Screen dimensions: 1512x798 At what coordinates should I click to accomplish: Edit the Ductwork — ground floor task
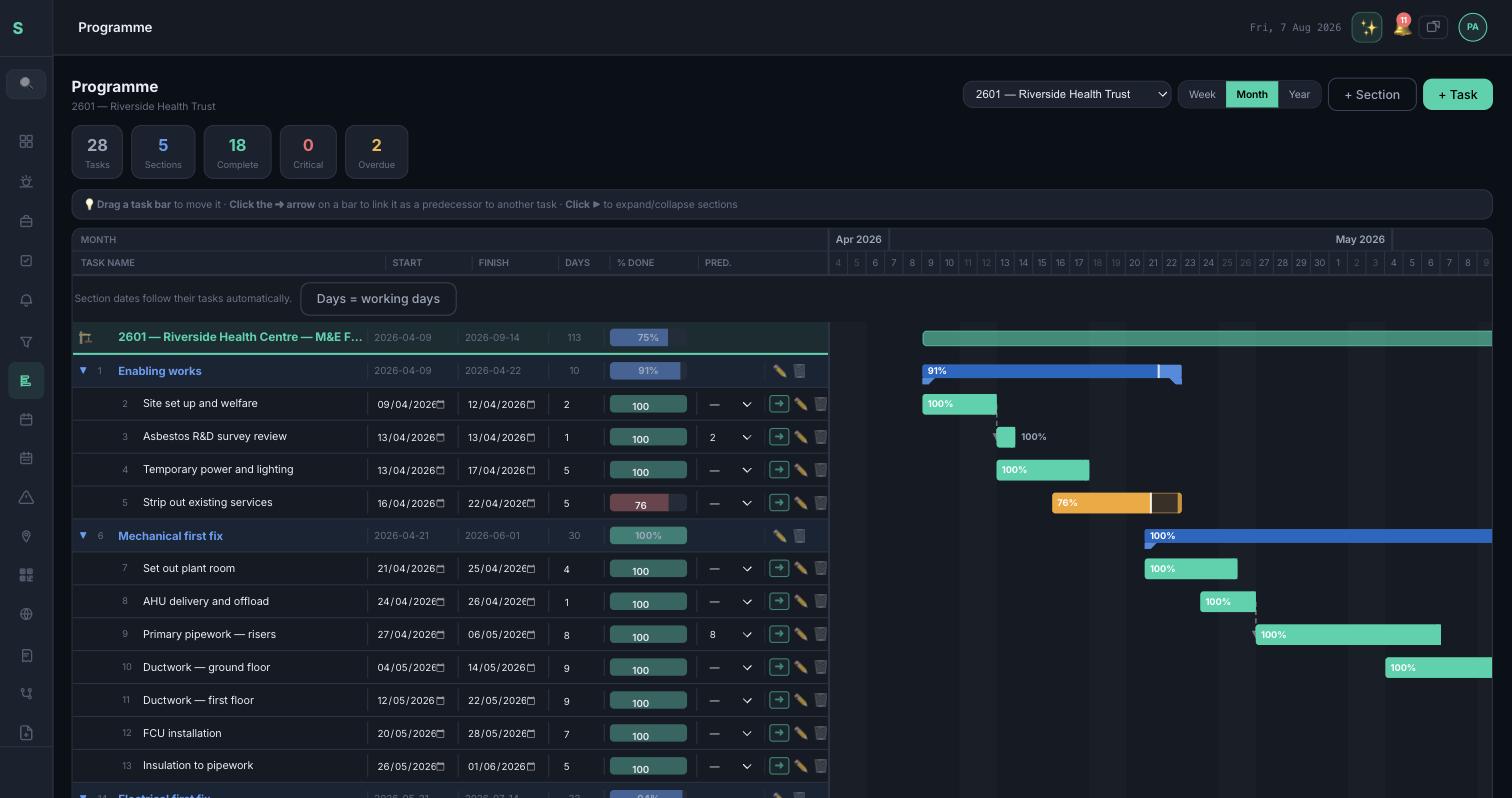point(800,668)
